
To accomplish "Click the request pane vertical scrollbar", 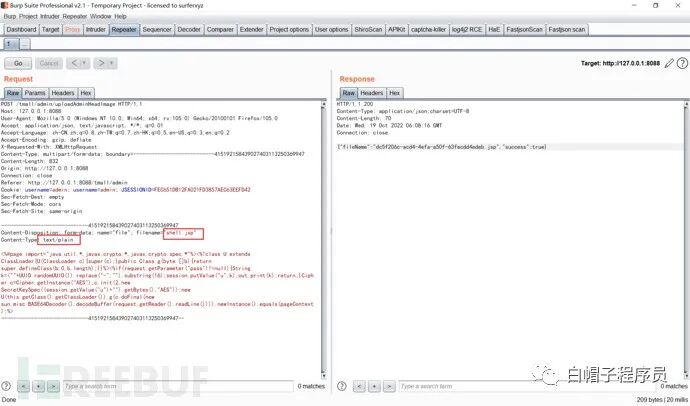I will (324, 240).
